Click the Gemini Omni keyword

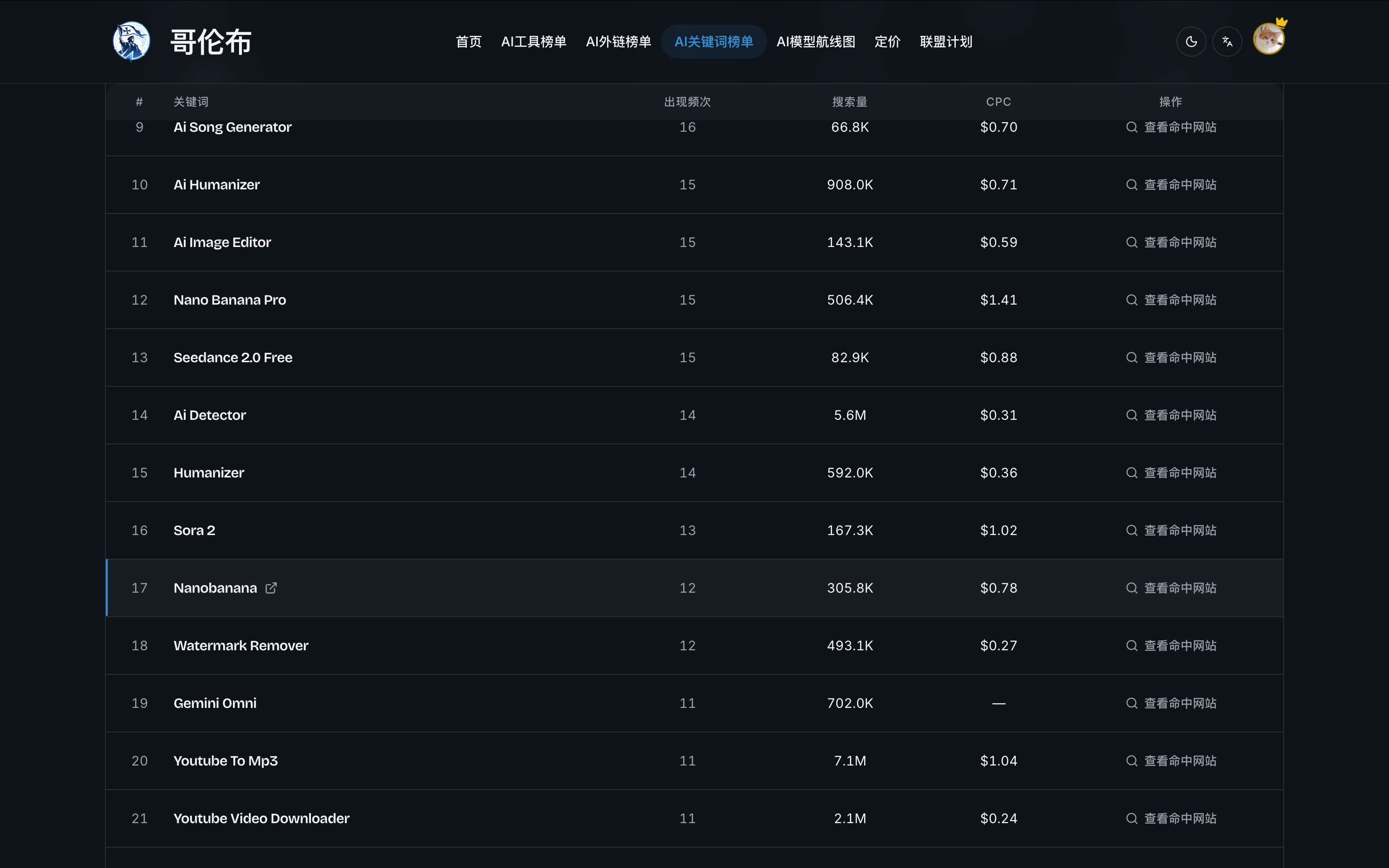[215, 703]
